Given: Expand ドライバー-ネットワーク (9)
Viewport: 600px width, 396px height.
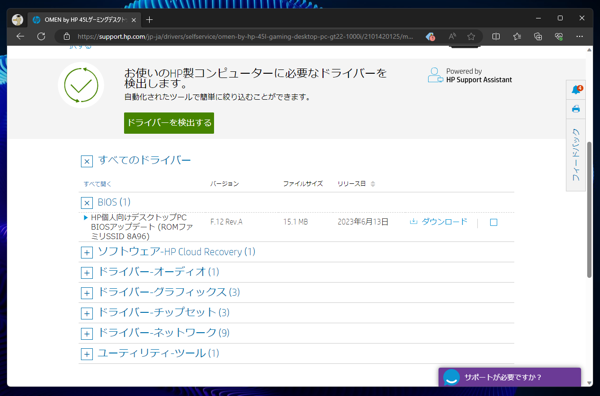Looking at the screenshot, I should pos(87,334).
